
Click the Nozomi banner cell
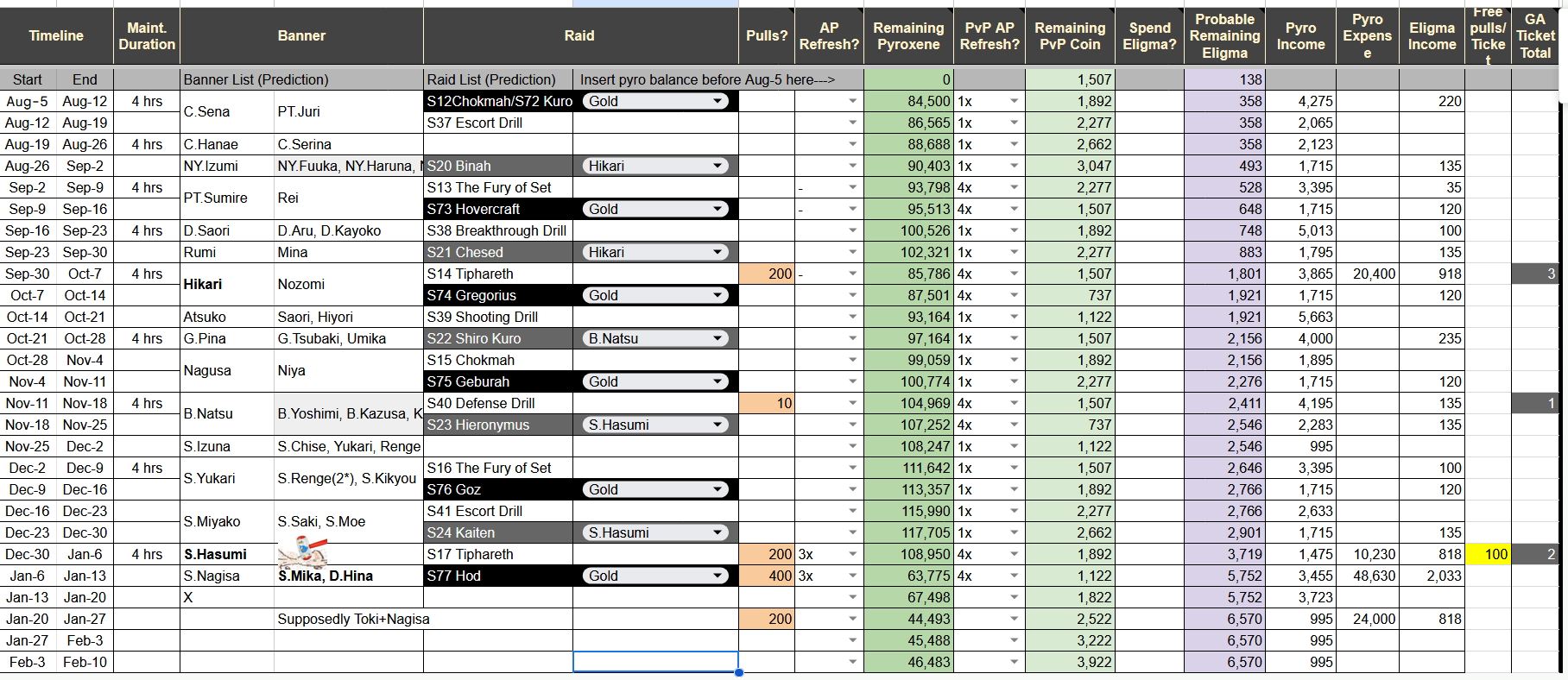(x=349, y=284)
